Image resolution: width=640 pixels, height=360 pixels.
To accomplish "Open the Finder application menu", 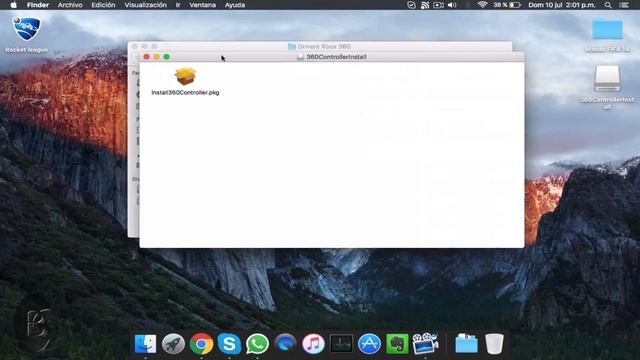I will (38, 5).
